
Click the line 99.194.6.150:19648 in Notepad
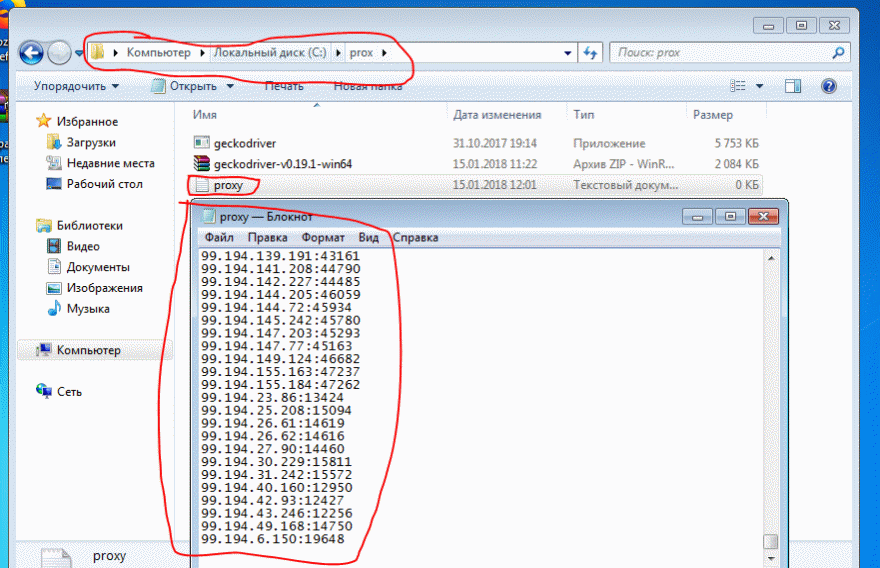pos(273,539)
